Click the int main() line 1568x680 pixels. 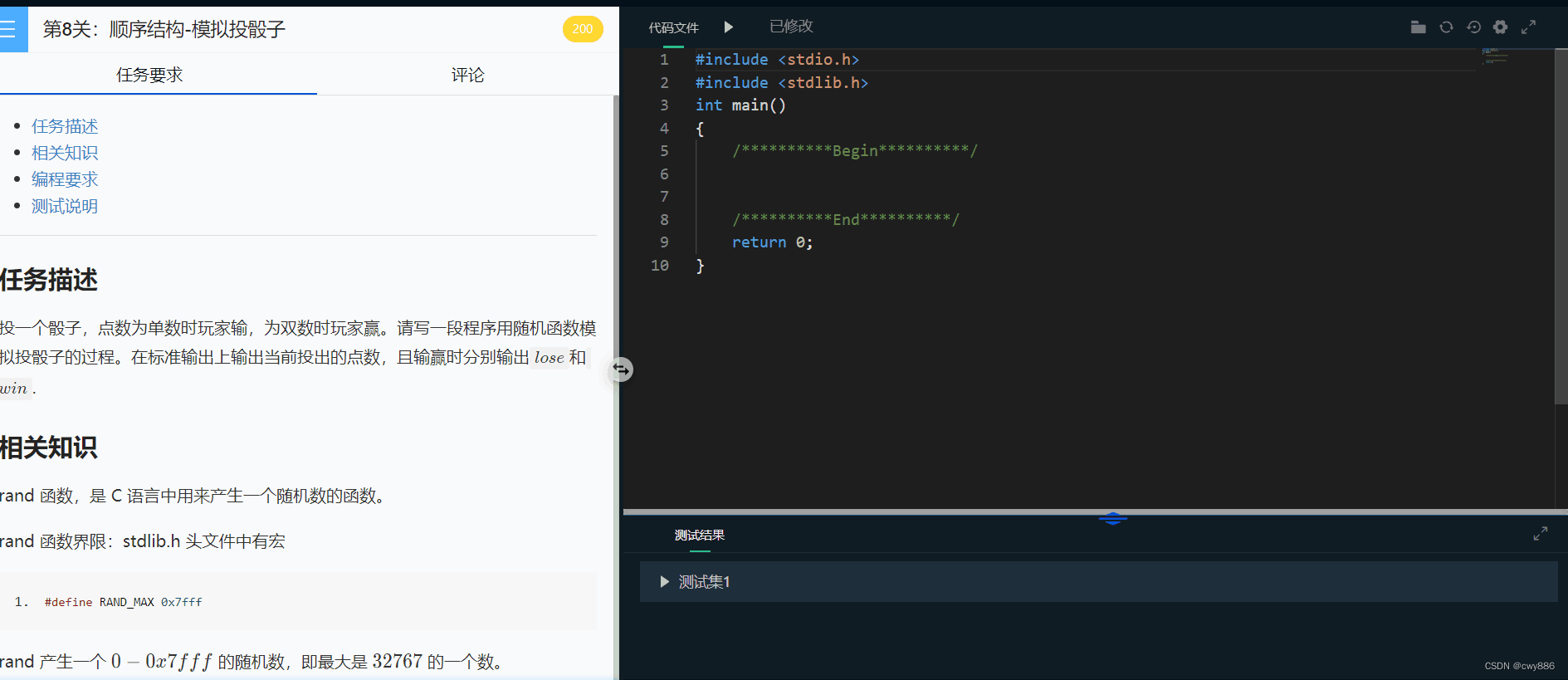(x=740, y=105)
